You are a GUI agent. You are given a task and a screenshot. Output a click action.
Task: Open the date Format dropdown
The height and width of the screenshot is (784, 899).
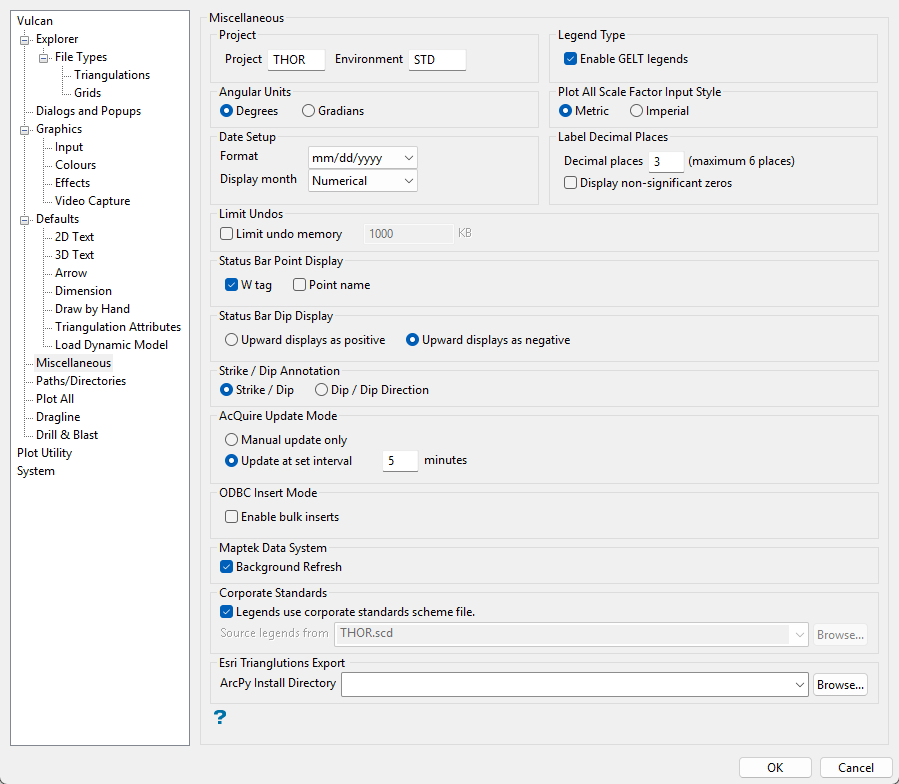coord(363,158)
